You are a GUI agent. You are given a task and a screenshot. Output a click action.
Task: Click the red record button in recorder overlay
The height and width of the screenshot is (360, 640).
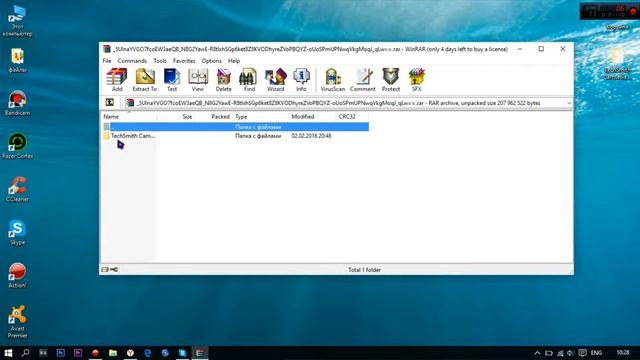pos(633,12)
